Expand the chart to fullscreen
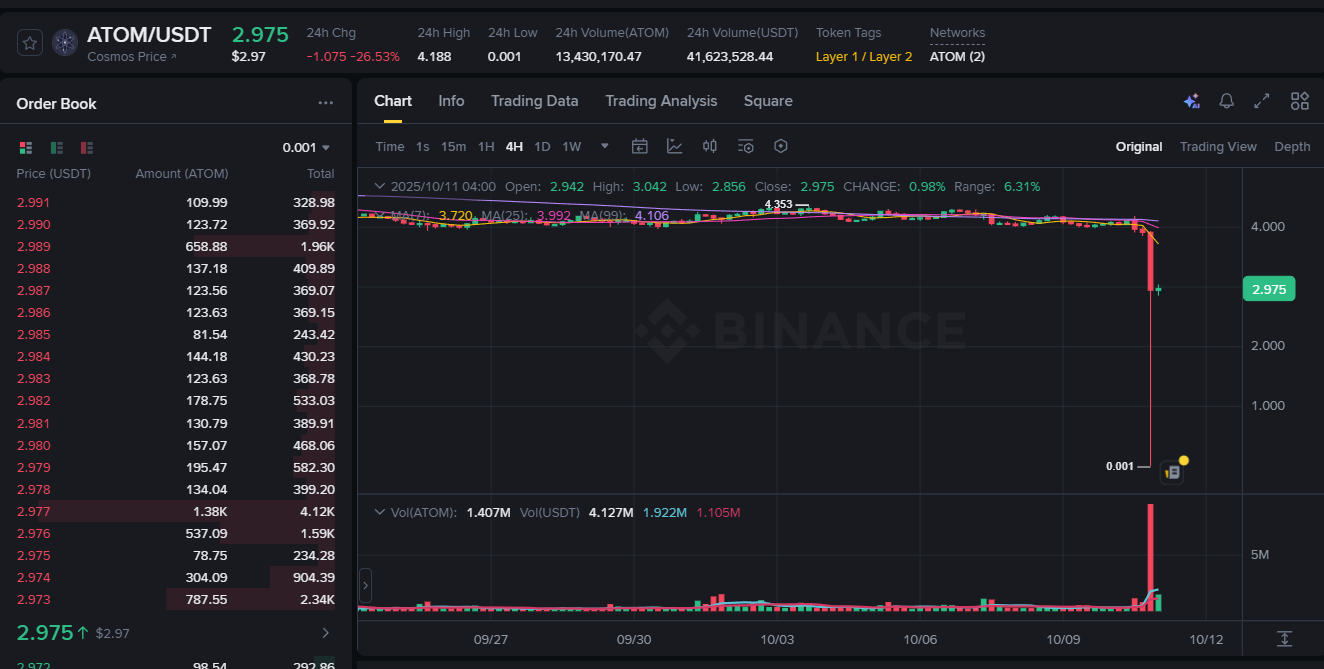1324x669 pixels. [1262, 101]
